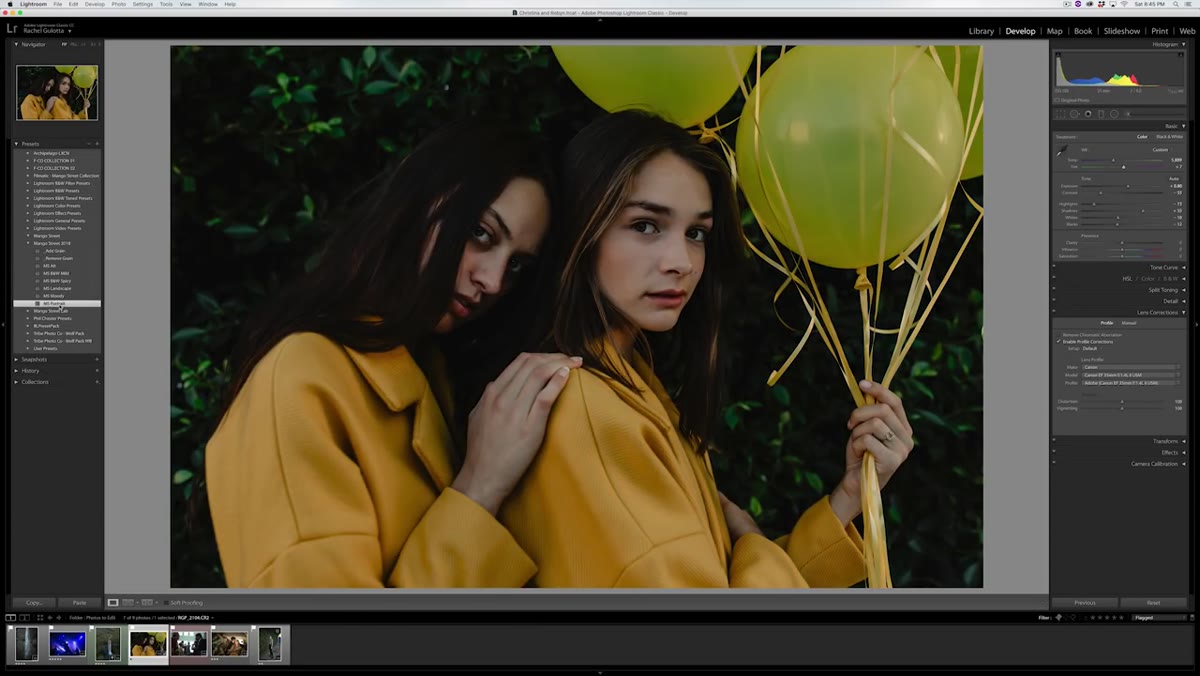Show the main window display icon in filmstrip
Screen dimensions: 1200x676
10,617
